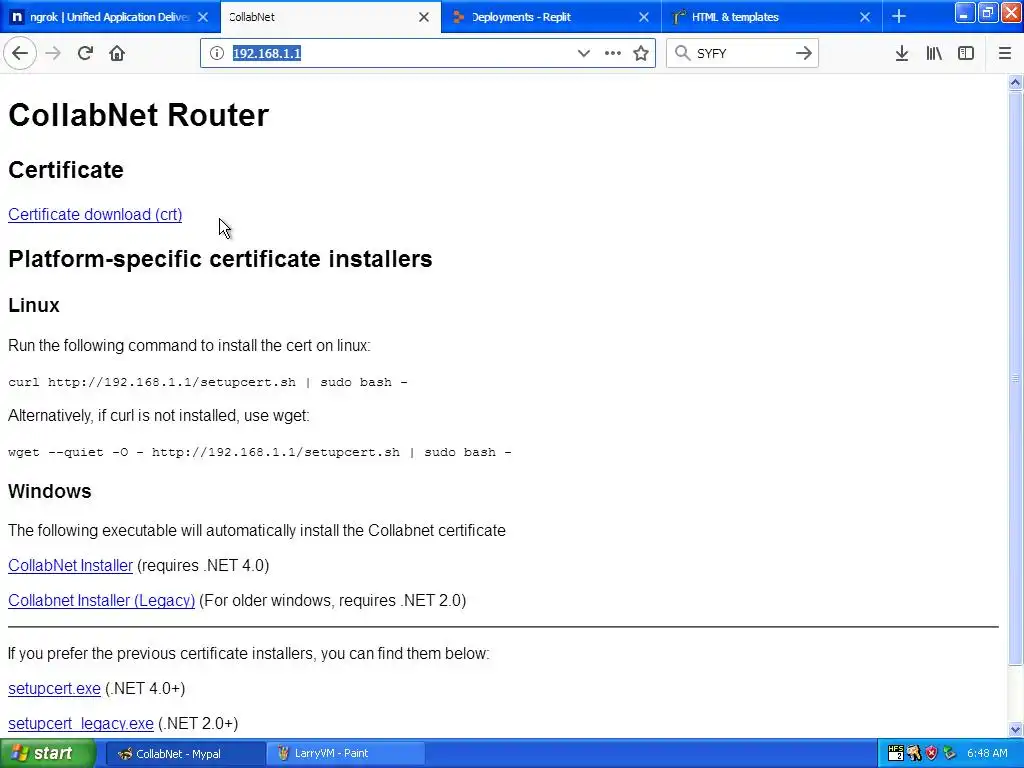Close the CollabNet tab
Screen dimensions: 1024x768
pos(424,17)
